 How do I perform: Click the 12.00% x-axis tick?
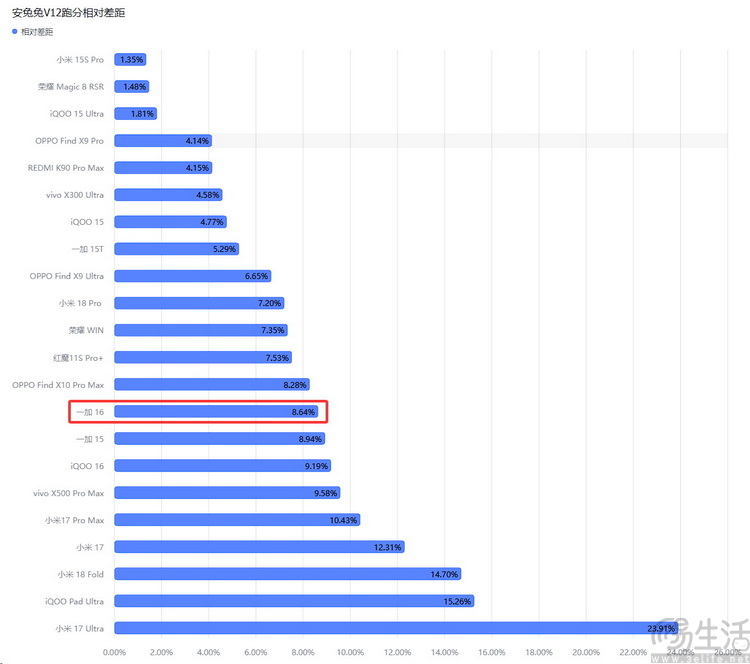click(397, 653)
